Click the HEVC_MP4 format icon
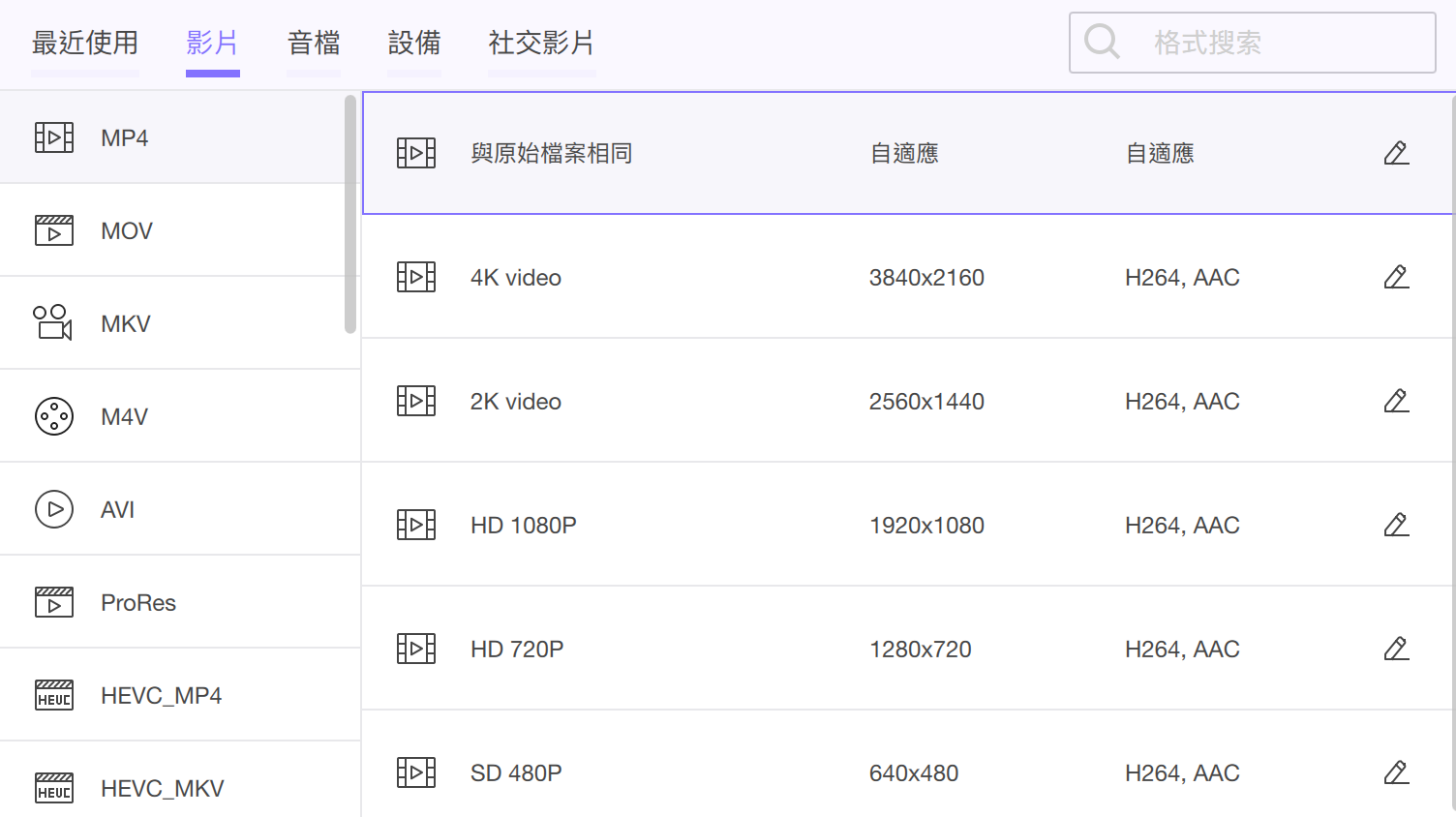The width and height of the screenshot is (1456, 817). (54, 695)
